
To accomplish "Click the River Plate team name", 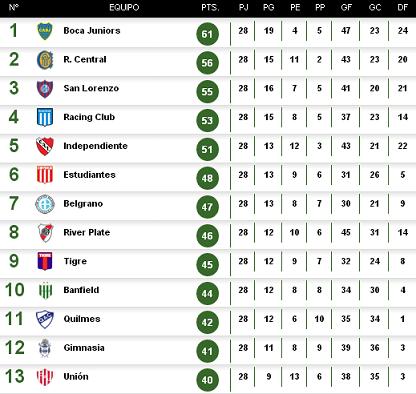I will pos(87,232).
